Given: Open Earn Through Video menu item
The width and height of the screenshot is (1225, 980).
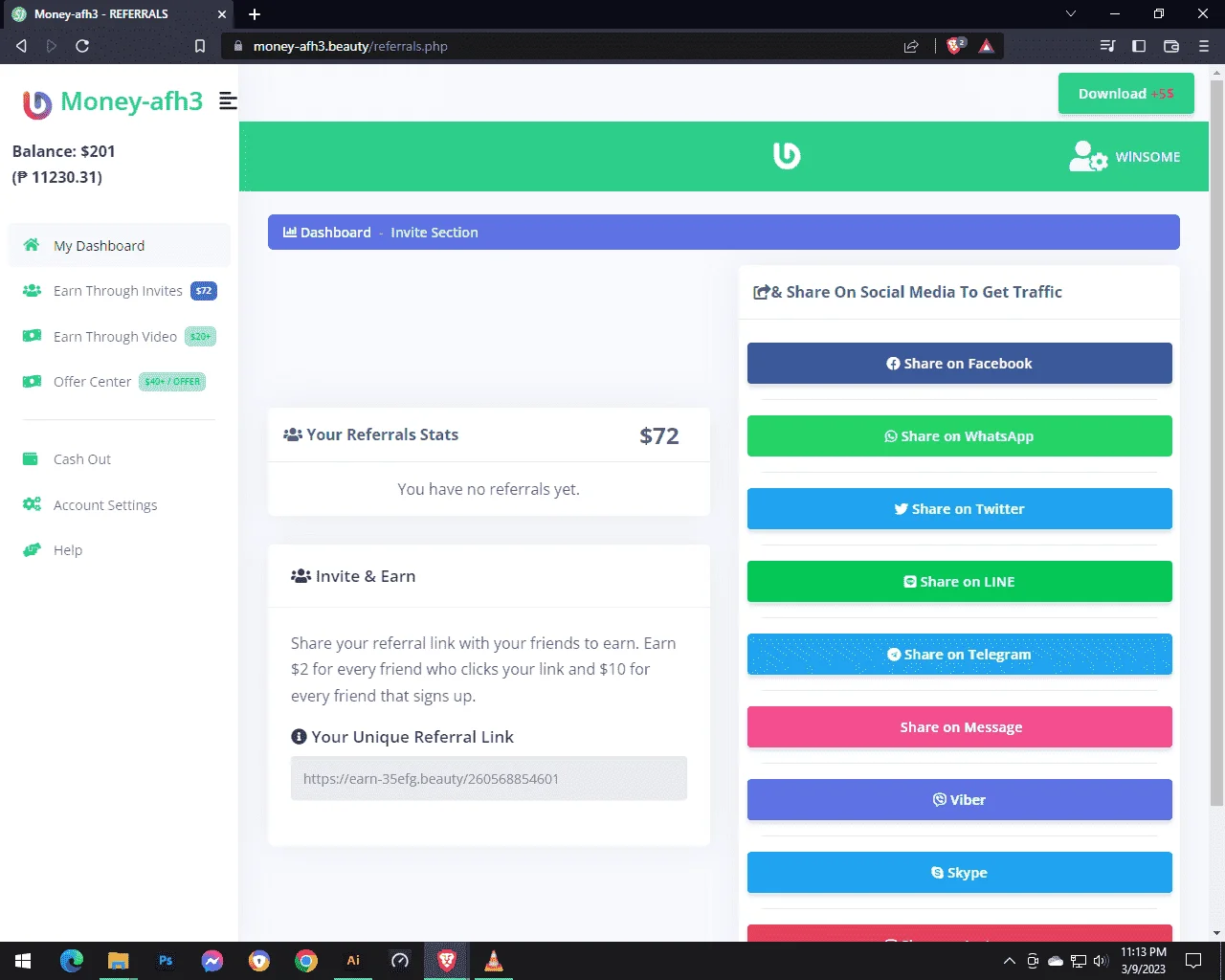Looking at the screenshot, I should pyautogui.click(x=120, y=336).
